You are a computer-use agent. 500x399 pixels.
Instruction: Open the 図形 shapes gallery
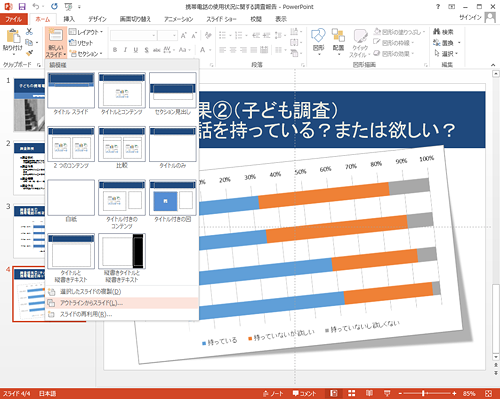(318, 41)
